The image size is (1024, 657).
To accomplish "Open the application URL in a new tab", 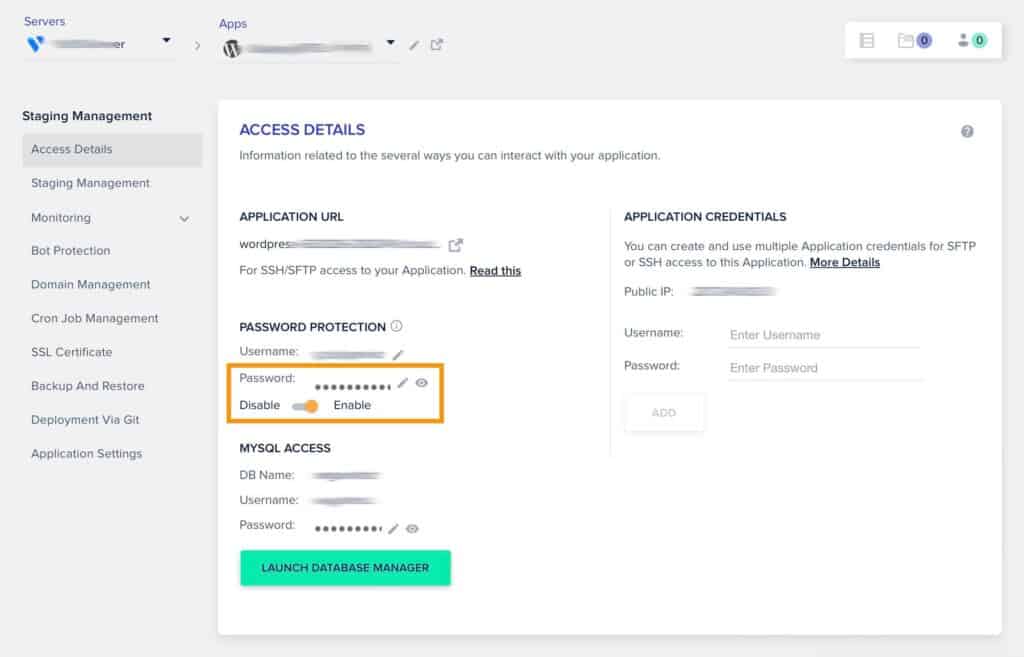I will pos(458,245).
